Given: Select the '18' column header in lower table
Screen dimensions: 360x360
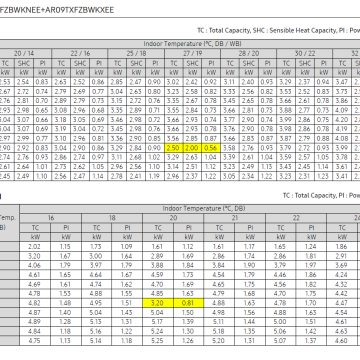Looking at the screenshot, I should 112,218.
